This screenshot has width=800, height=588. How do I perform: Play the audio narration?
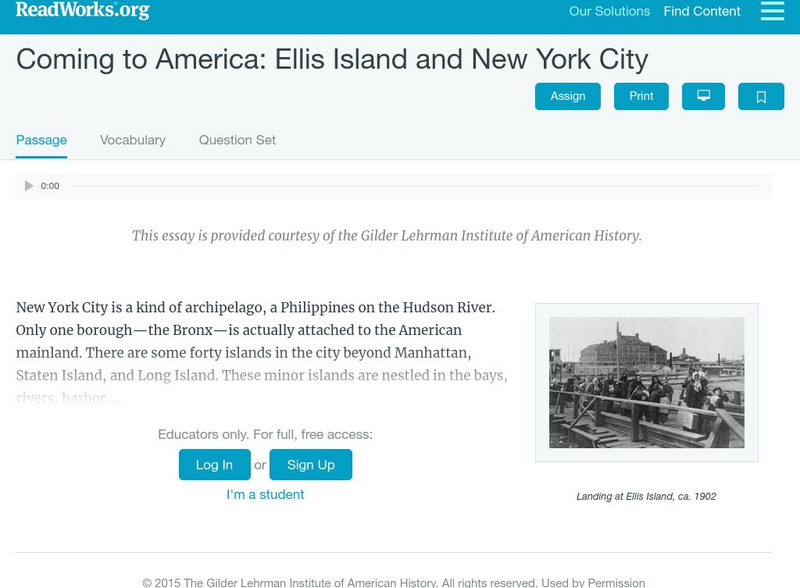pyautogui.click(x=28, y=185)
